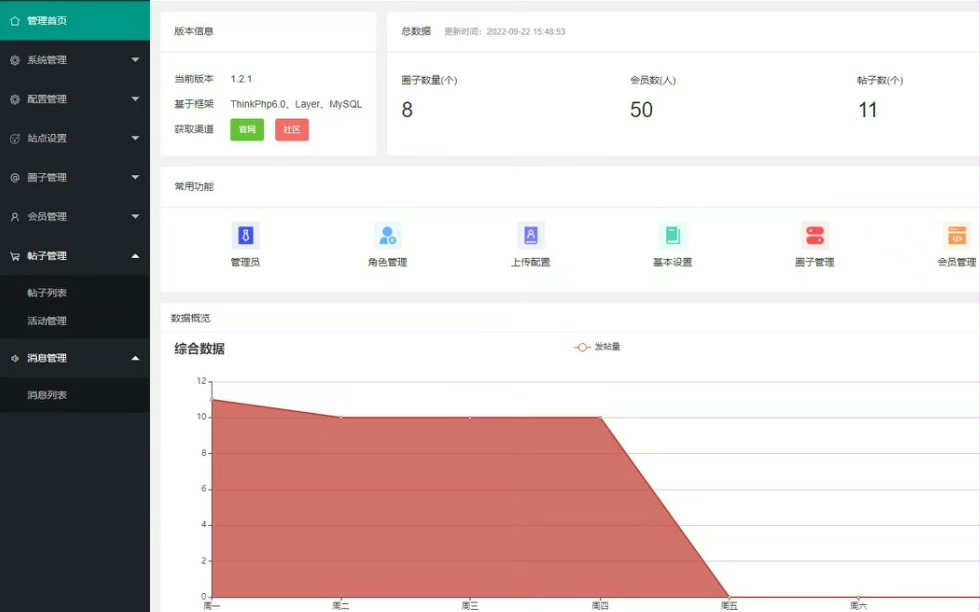Image resolution: width=980 pixels, height=612 pixels.
Task: Expand the 配置管理 menu arrow
Action: click(x=135, y=99)
